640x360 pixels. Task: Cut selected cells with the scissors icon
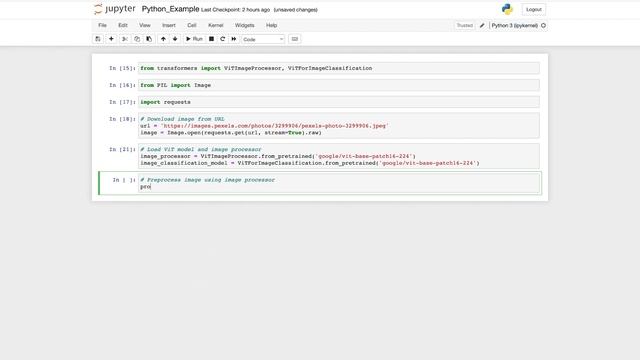125,39
